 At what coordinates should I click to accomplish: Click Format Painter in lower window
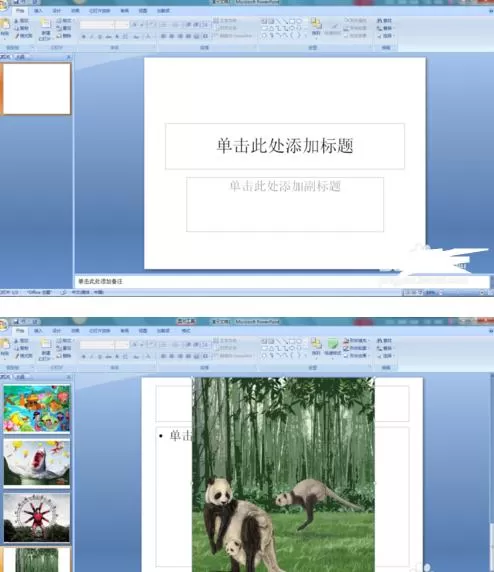coord(24,356)
